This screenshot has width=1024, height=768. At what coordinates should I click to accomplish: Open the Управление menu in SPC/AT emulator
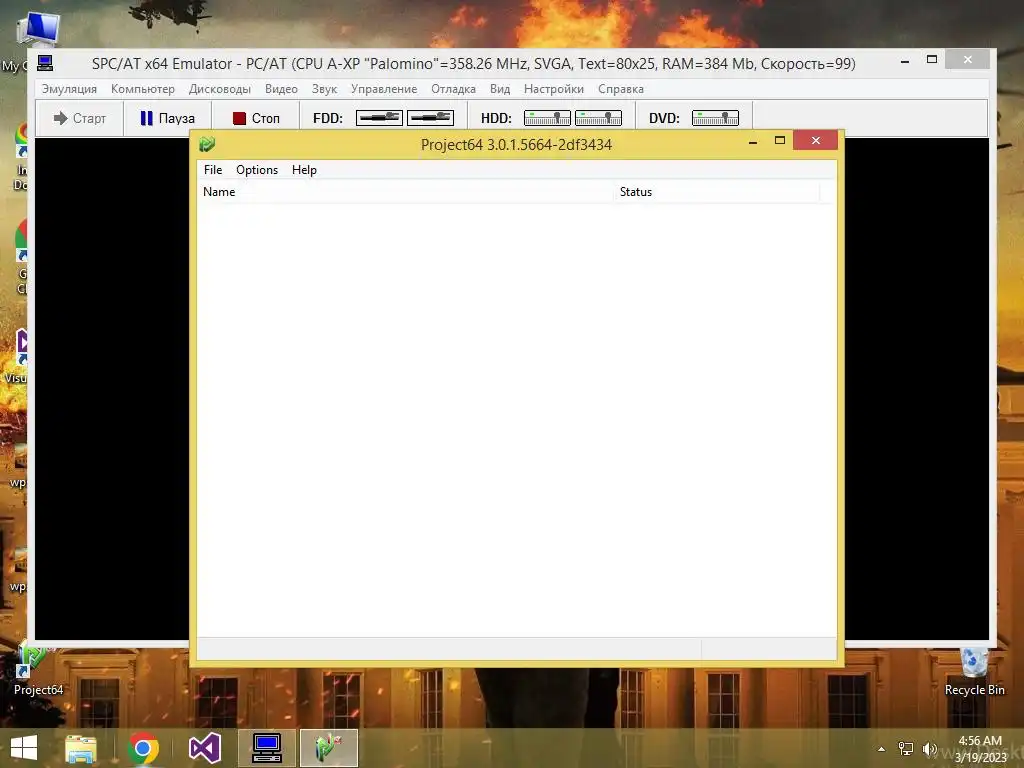pos(383,89)
